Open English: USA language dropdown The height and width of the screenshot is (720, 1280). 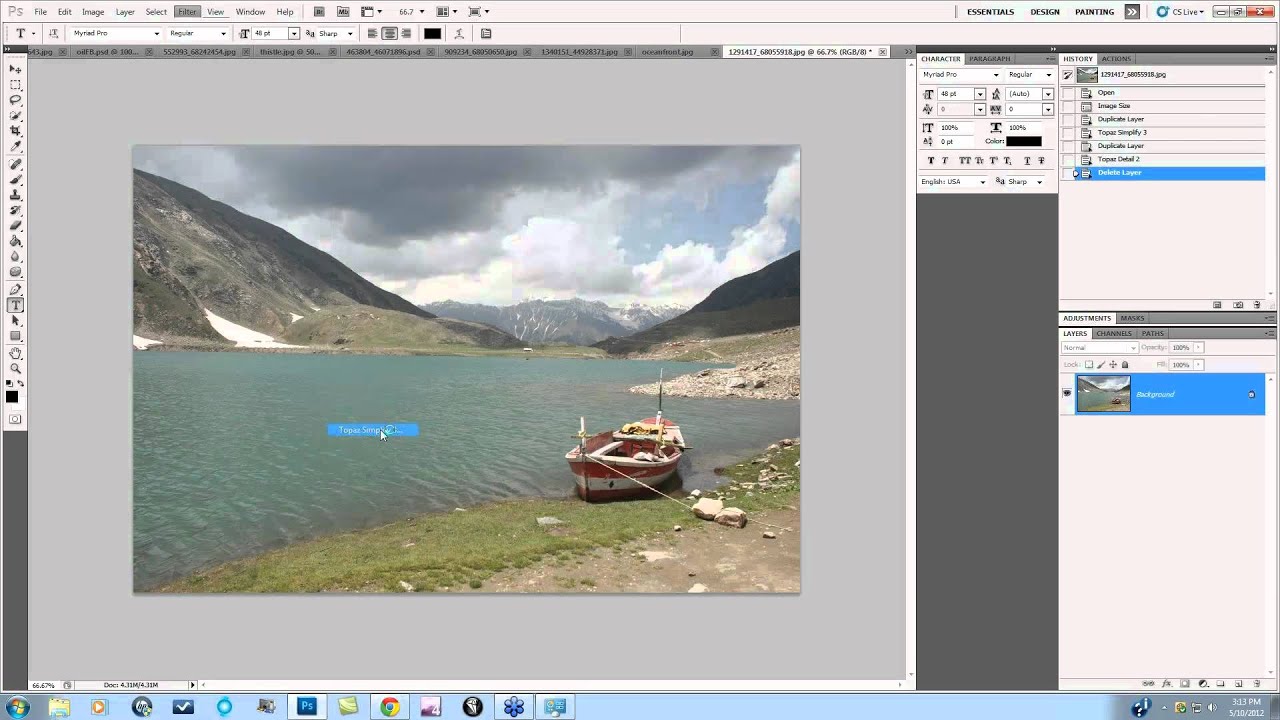pyautogui.click(x=982, y=182)
